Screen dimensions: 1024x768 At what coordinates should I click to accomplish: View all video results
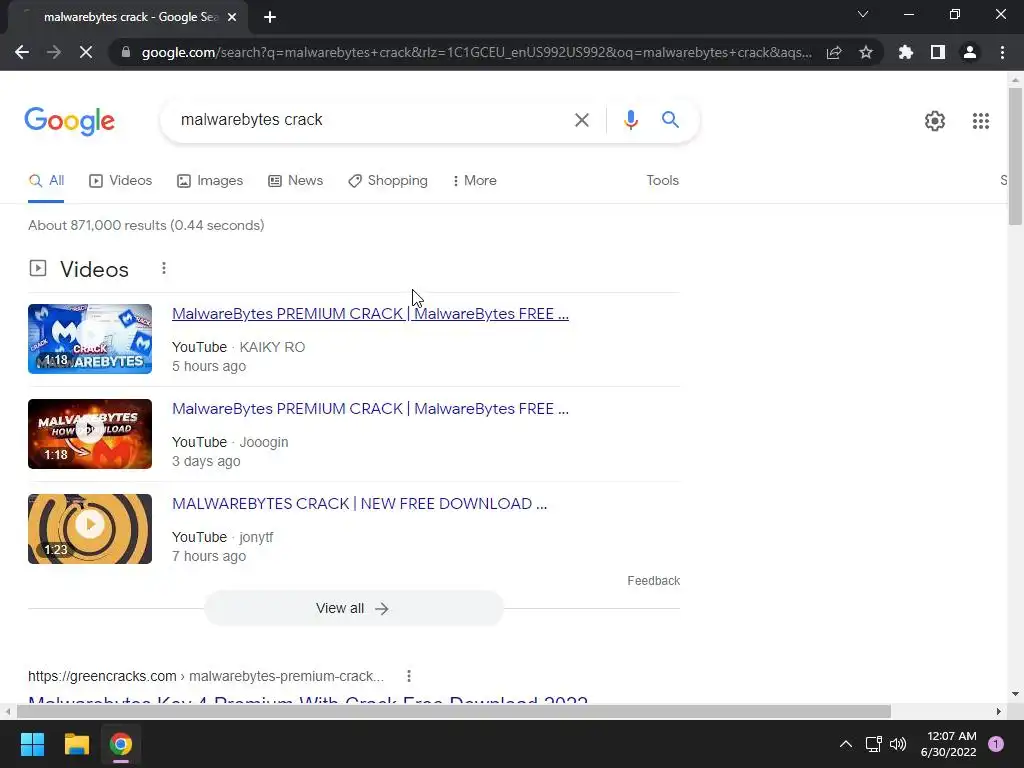353,609
